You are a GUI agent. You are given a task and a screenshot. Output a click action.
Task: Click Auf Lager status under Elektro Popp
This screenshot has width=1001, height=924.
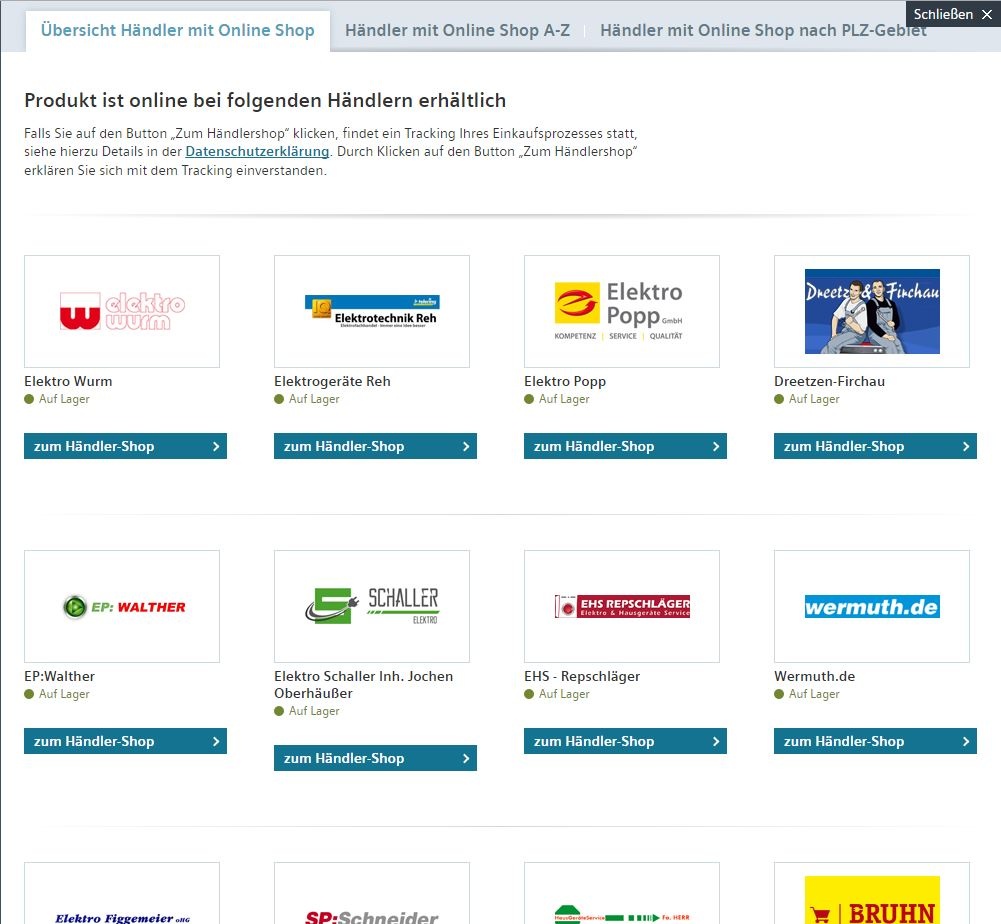coord(557,399)
